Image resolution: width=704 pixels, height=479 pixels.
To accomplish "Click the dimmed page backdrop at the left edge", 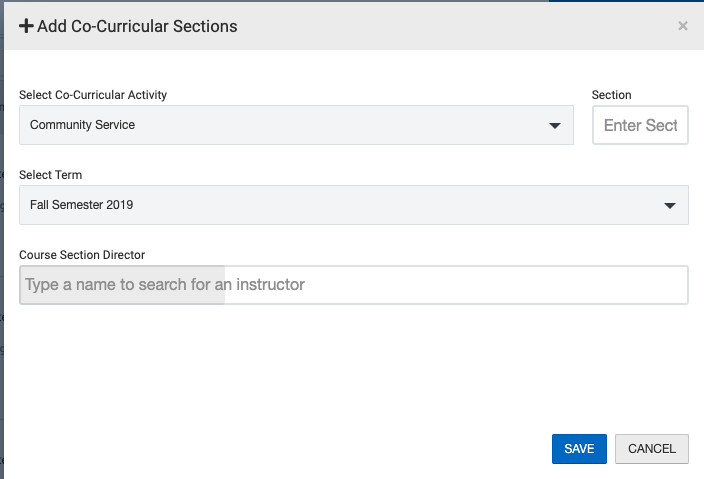I will pyautogui.click(x=2, y=242).
